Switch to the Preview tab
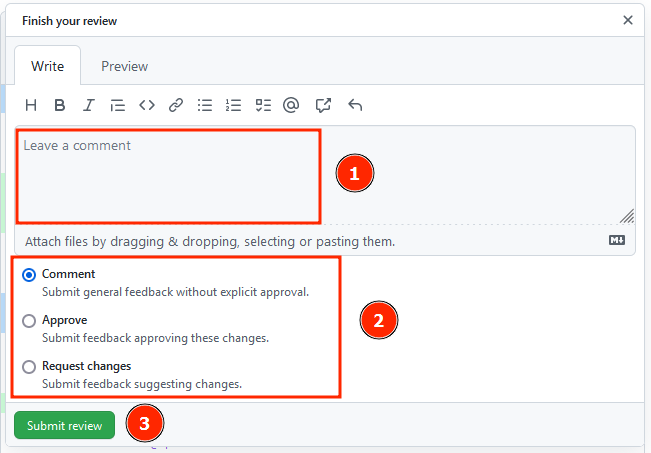This screenshot has width=651, height=453. 125,66
